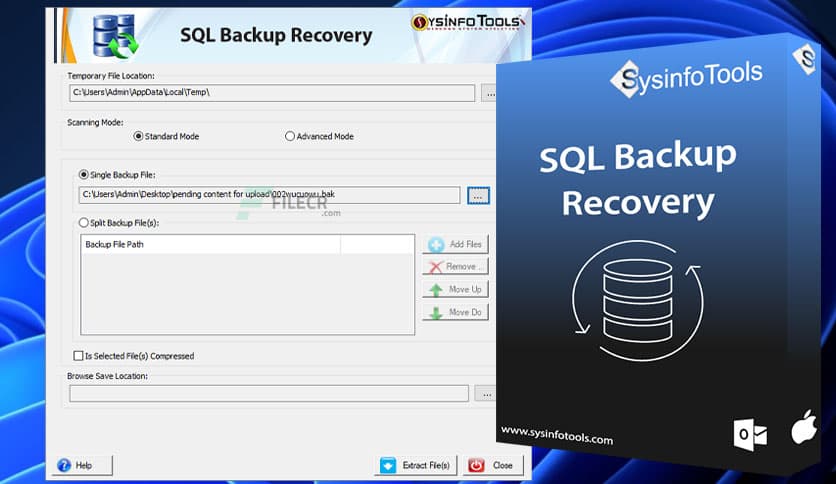Viewport: 836px width, 484px height.
Task: Click the Apple logo on product box
Action: coord(804,427)
